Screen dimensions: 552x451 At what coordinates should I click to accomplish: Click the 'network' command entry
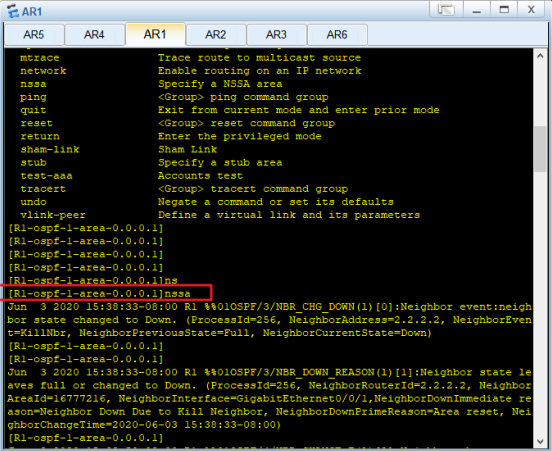point(43,71)
